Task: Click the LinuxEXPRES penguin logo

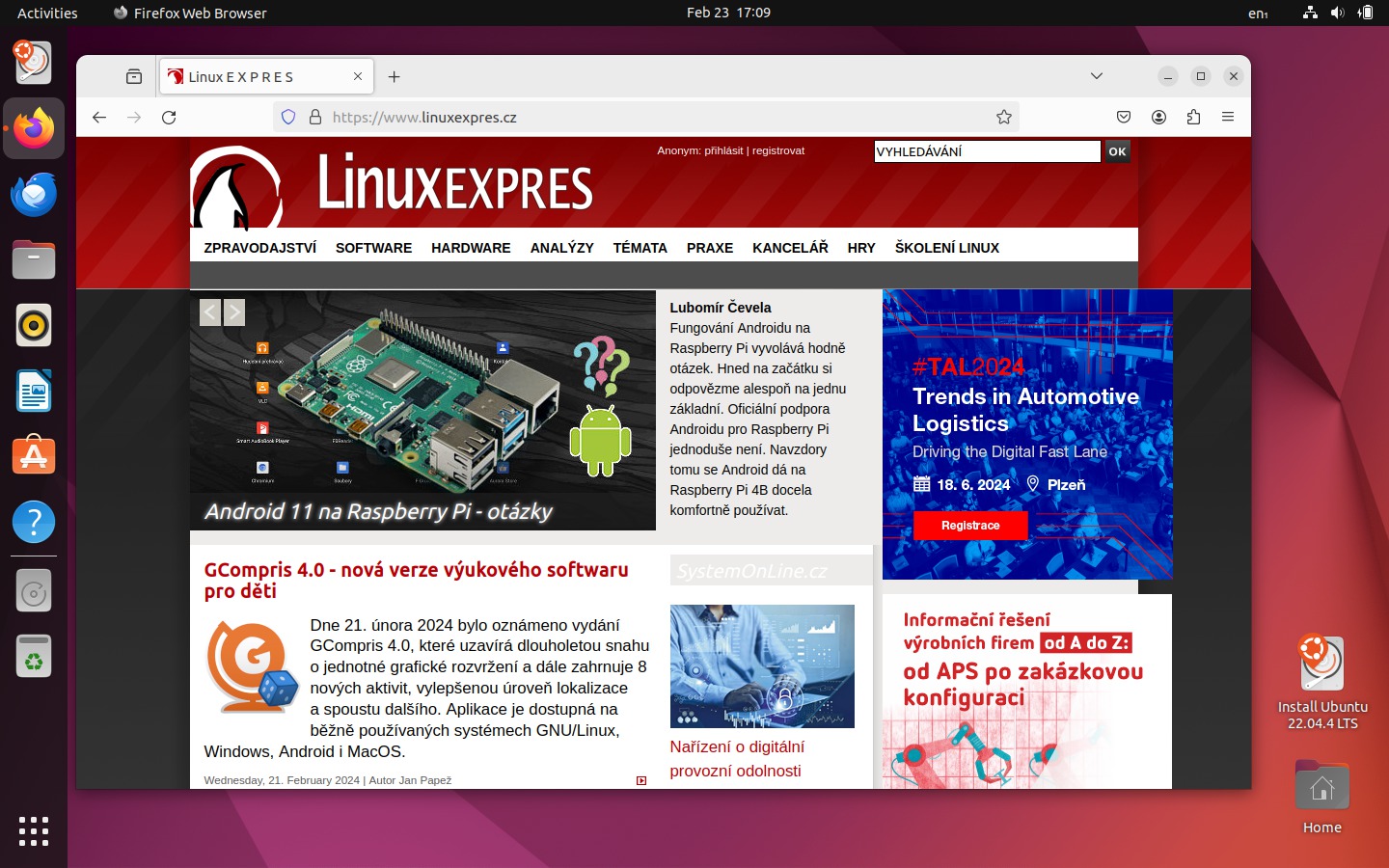Action: (237, 188)
